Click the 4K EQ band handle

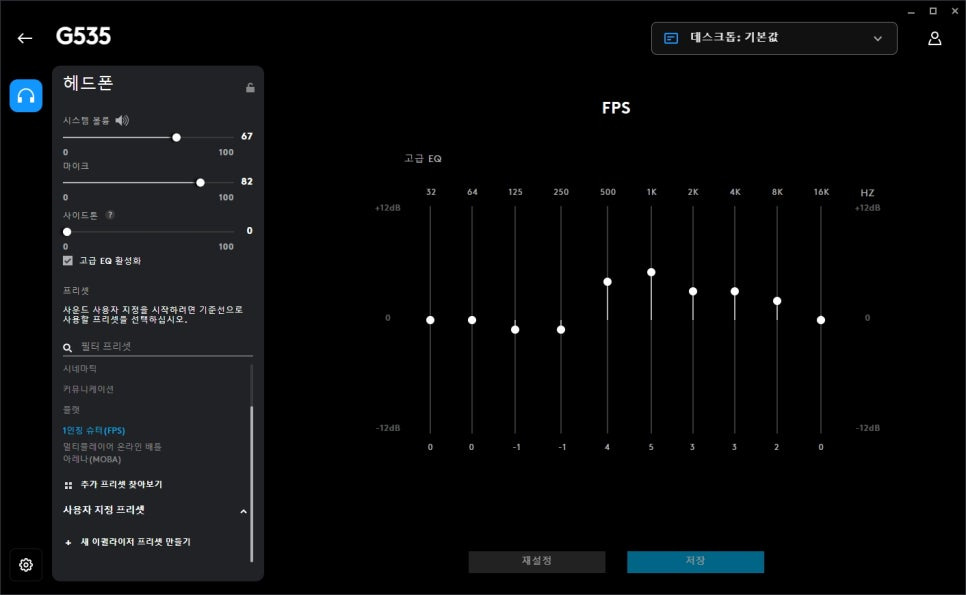point(734,291)
